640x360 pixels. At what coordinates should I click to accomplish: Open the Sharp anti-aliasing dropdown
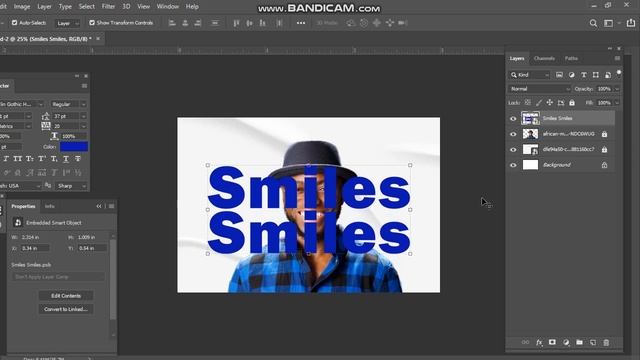point(71,186)
